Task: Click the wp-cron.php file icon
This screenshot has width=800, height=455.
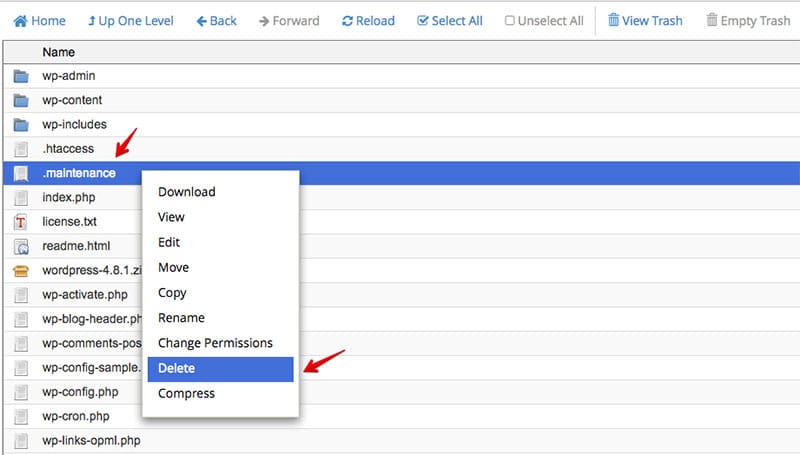Action: [x=21, y=416]
